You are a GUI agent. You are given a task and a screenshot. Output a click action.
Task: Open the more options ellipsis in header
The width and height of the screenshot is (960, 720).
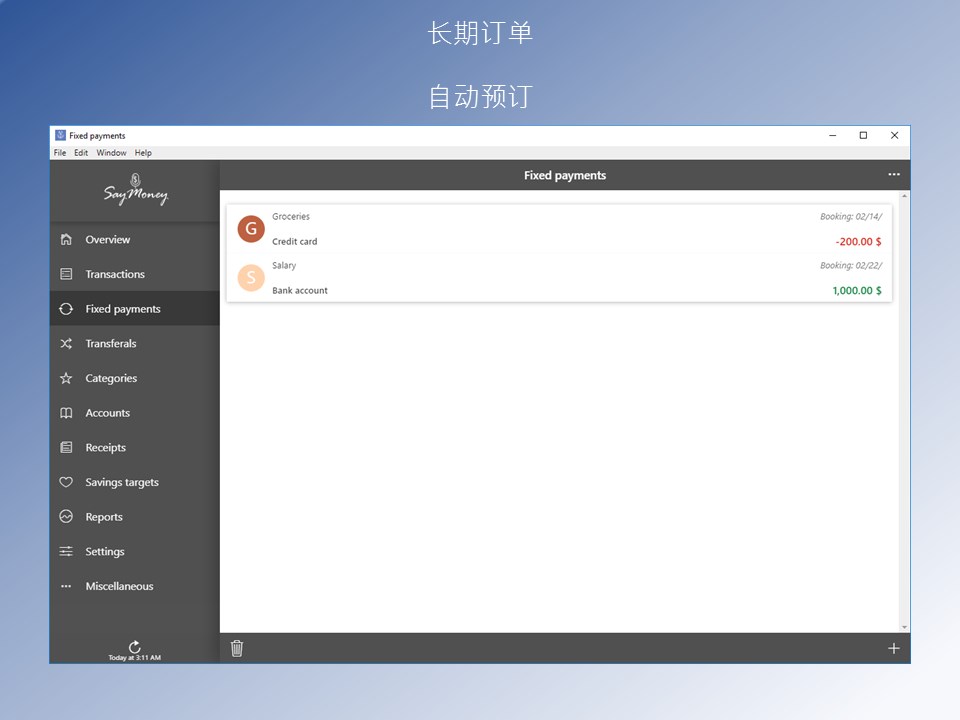pyautogui.click(x=894, y=174)
